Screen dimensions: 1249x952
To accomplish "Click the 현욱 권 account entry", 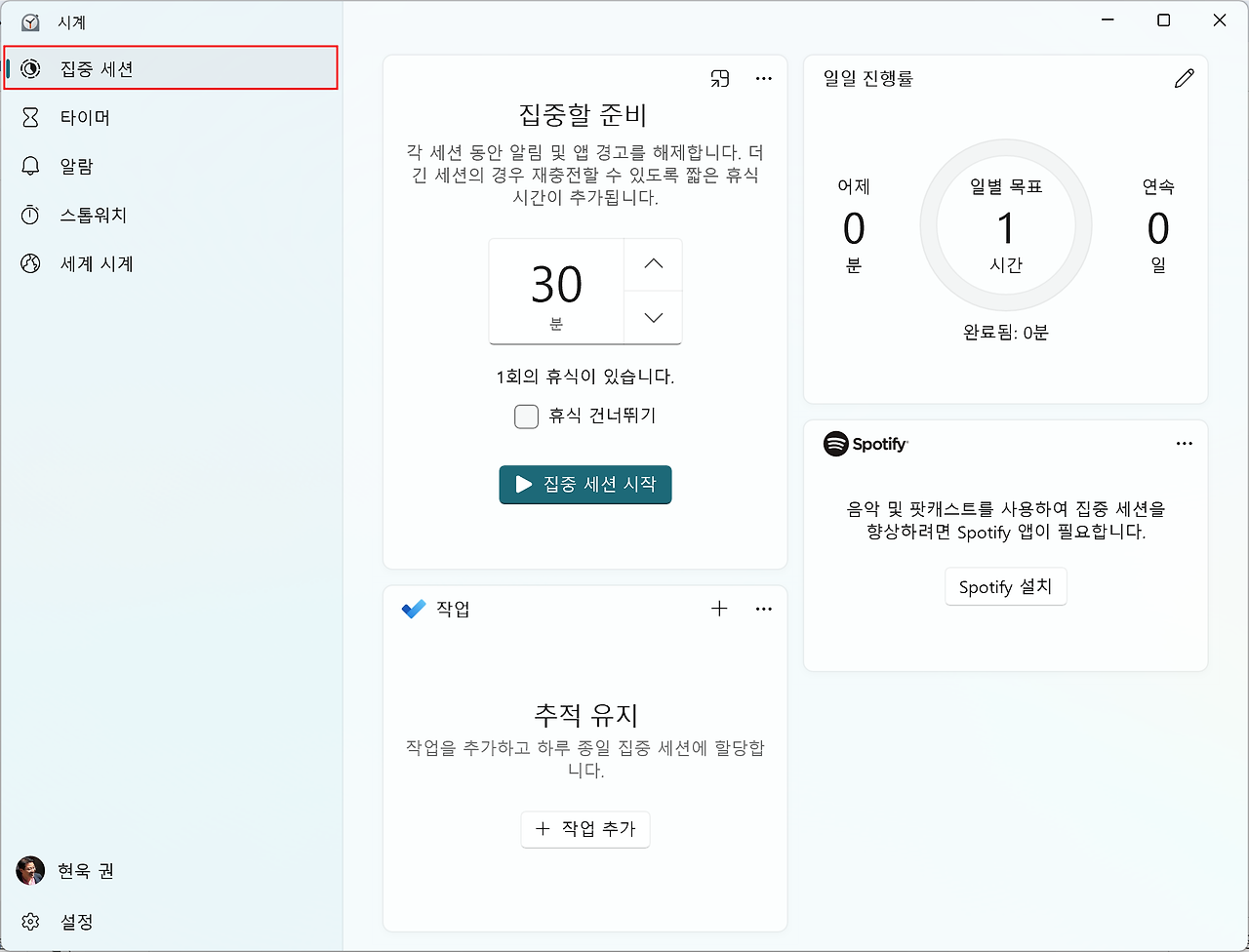I will coord(64,871).
